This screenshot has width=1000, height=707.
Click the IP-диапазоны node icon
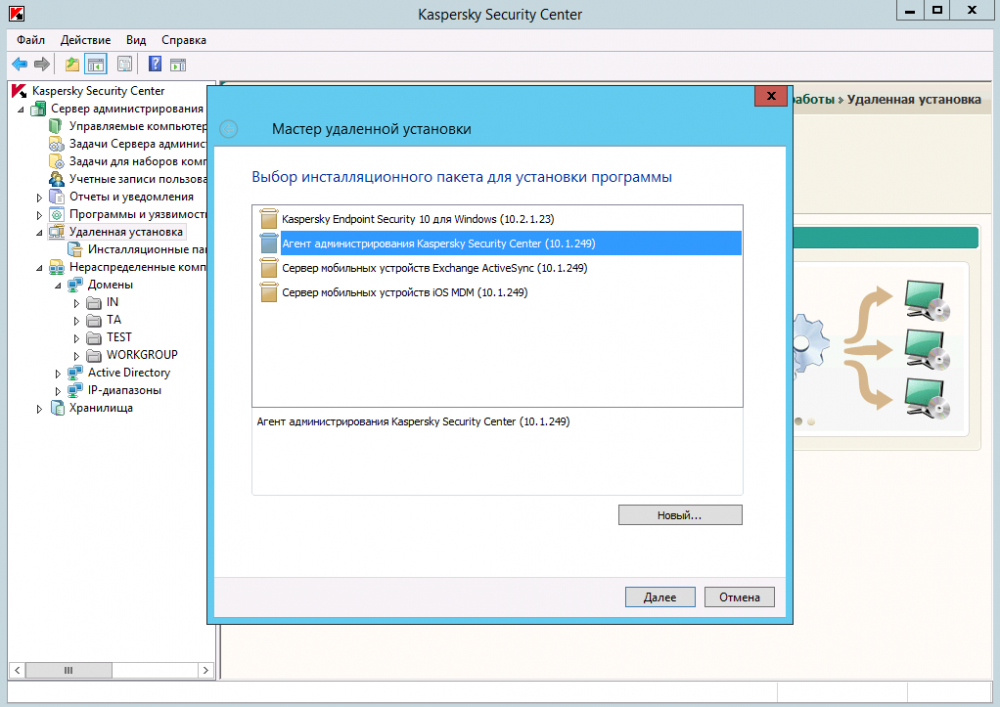tap(75, 390)
